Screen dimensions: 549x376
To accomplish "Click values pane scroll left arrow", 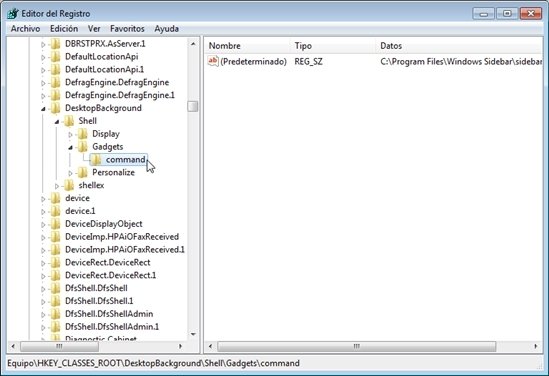I will (210, 346).
